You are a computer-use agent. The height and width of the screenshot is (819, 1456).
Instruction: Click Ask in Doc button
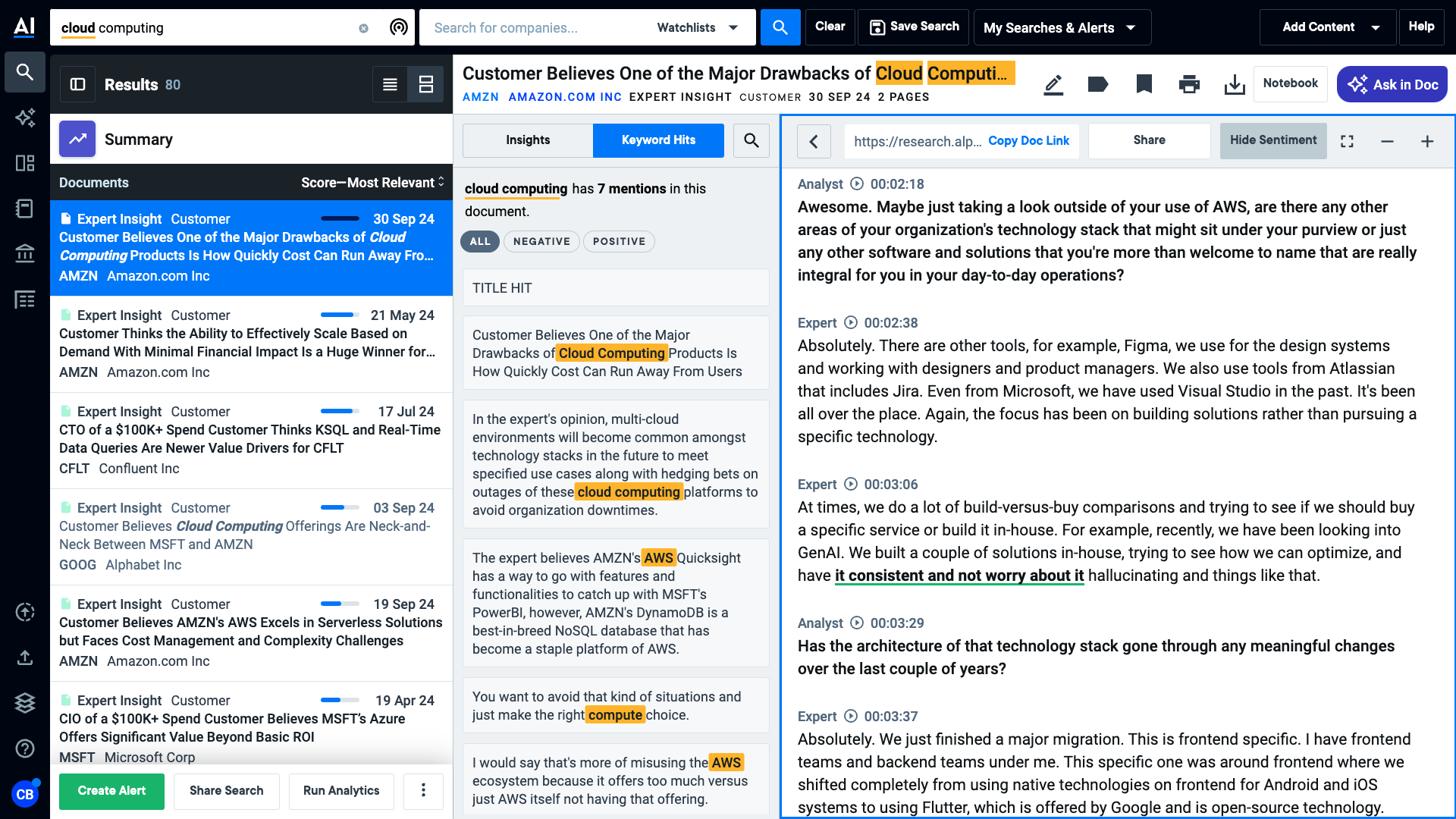pyautogui.click(x=1392, y=84)
